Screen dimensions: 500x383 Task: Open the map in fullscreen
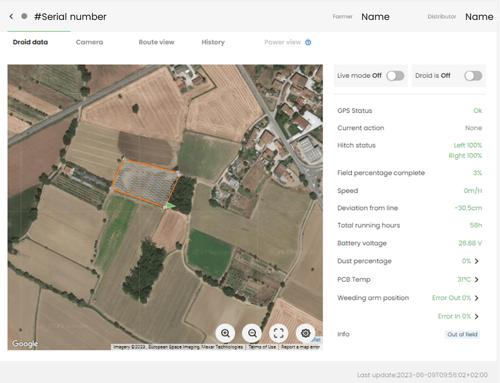tap(279, 333)
